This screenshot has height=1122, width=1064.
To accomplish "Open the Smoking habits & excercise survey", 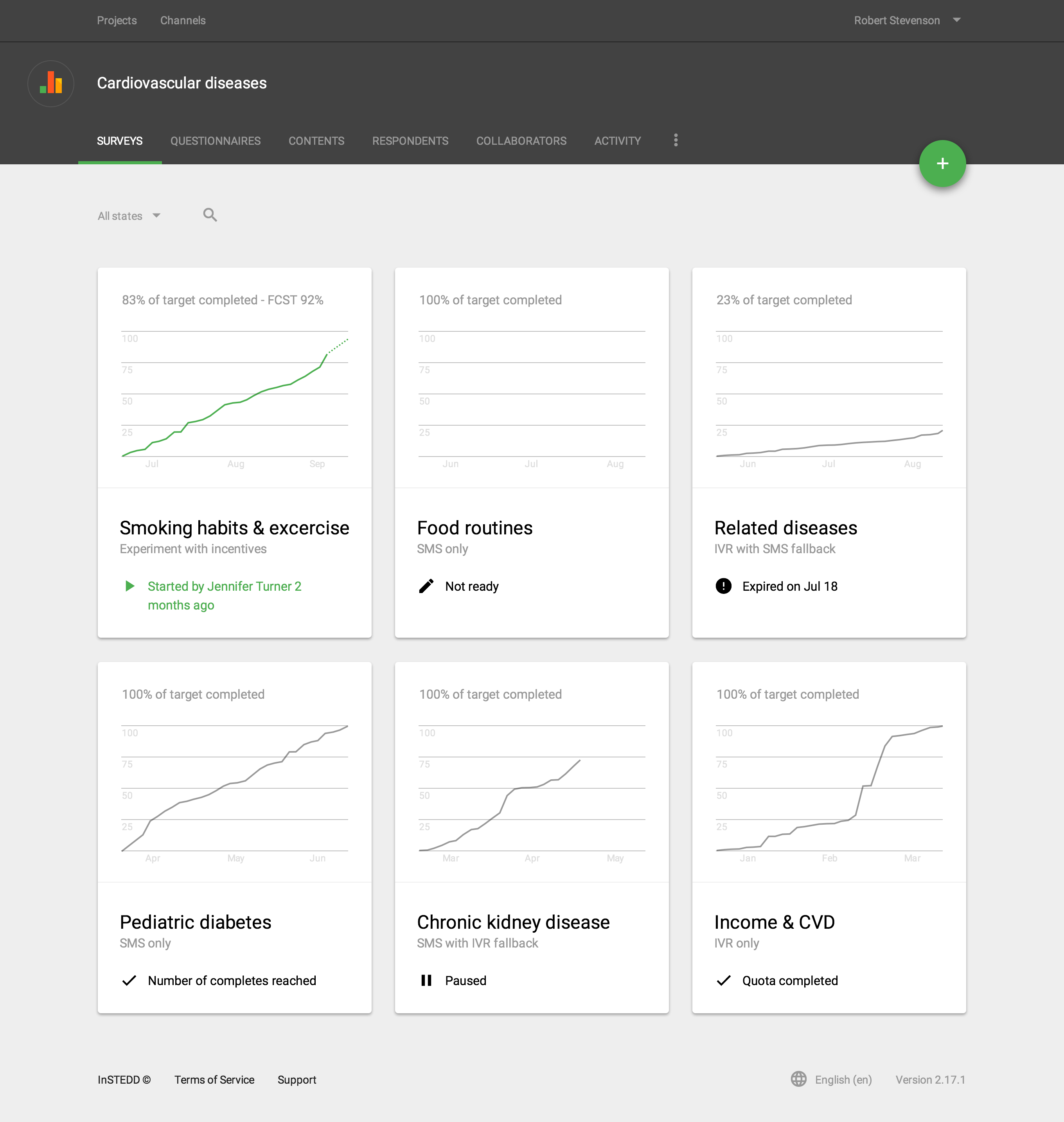I will 234,527.
